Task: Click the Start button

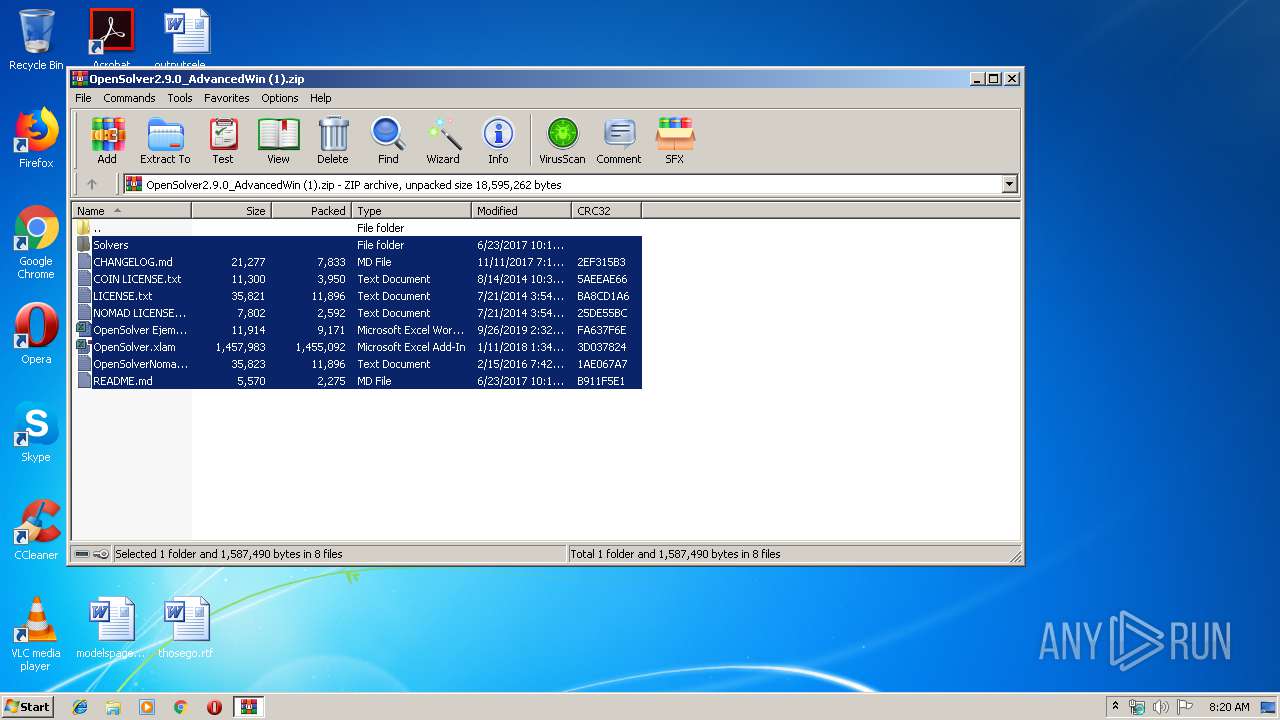Action: (27, 707)
